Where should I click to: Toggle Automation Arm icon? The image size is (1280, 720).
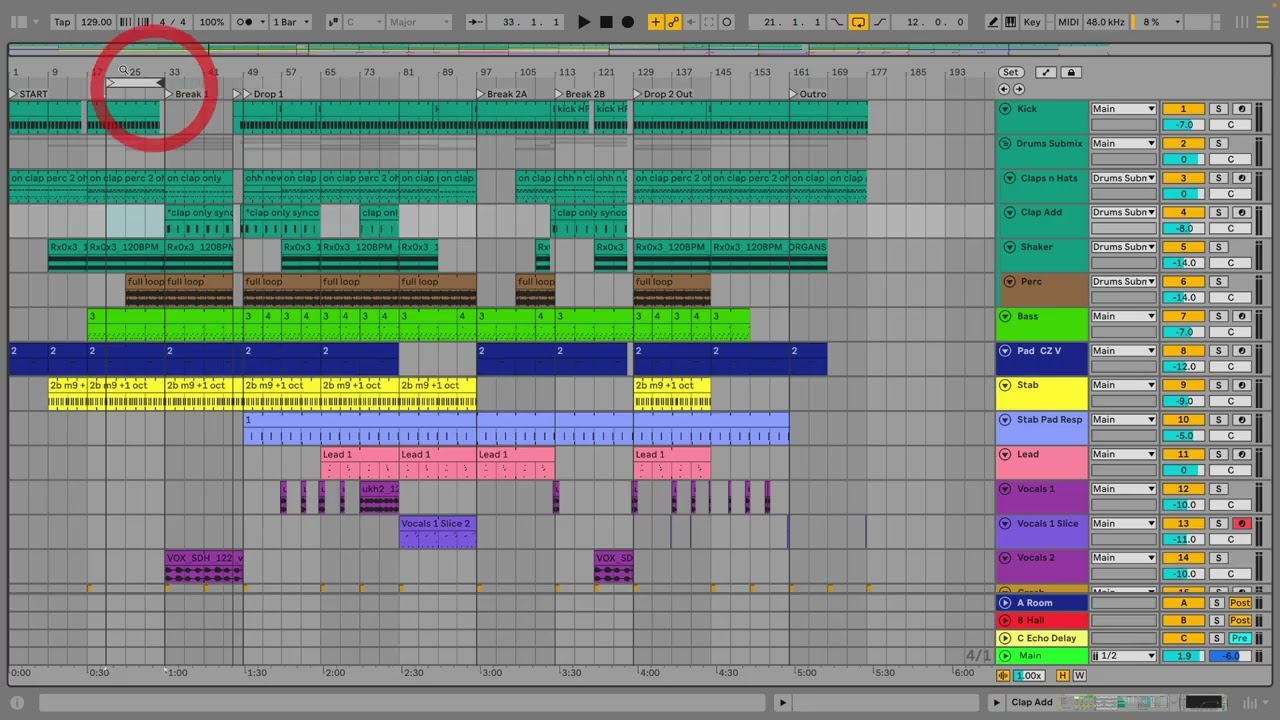point(673,22)
